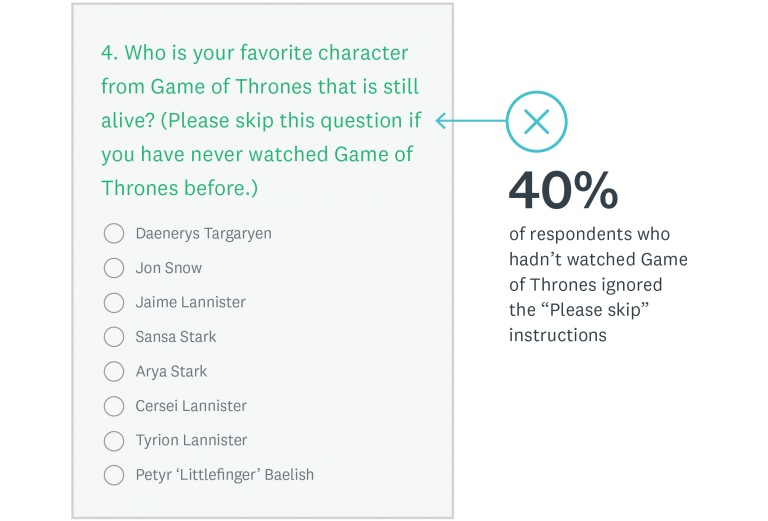Screen dimensions: 768x521
Task: Click the "Arya Stark" answer label text
Action: click(171, 371)
